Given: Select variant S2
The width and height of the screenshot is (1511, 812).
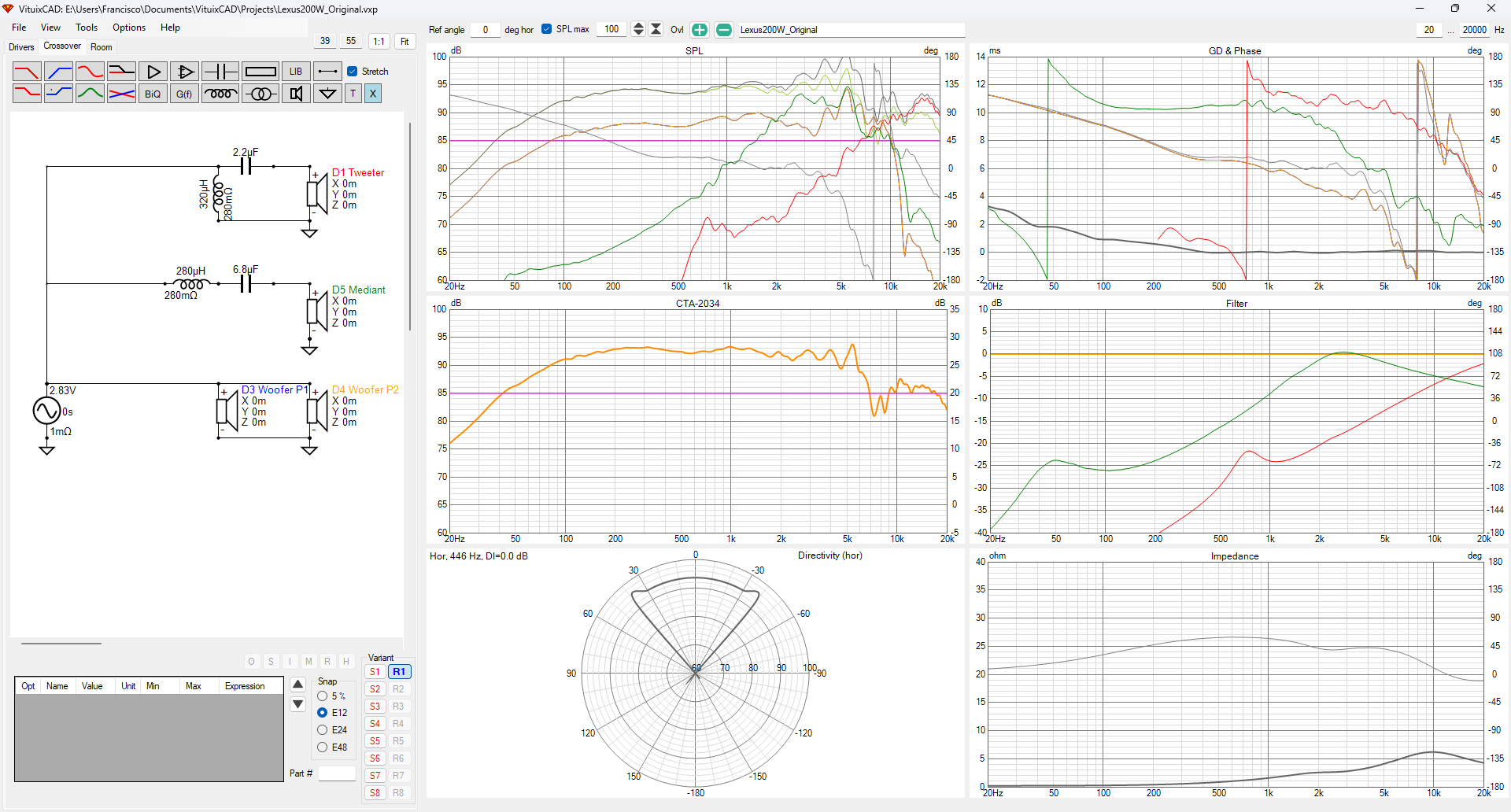Looking at the screenshot, I should tap(375, 689).
